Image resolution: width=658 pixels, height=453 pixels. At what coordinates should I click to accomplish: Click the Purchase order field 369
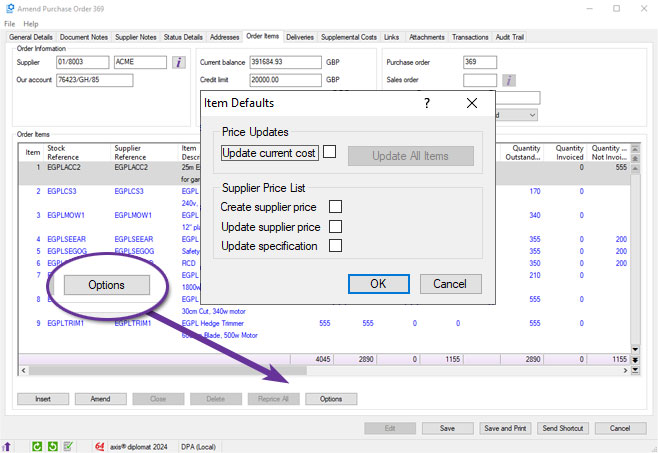[480, 62]
